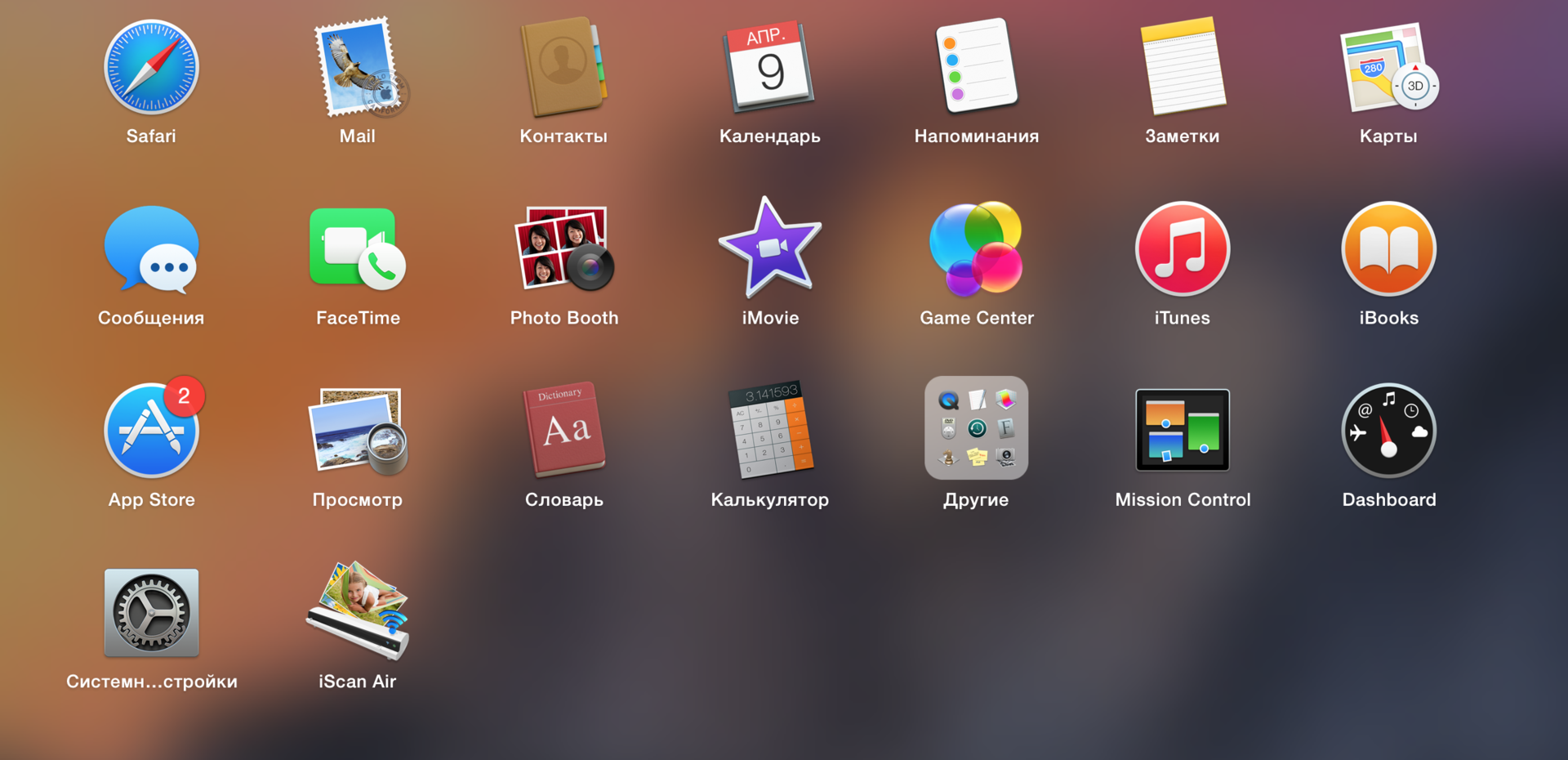Open the Календарь calendar icon
Viewport: 1568px width, 760px height.
769,67
